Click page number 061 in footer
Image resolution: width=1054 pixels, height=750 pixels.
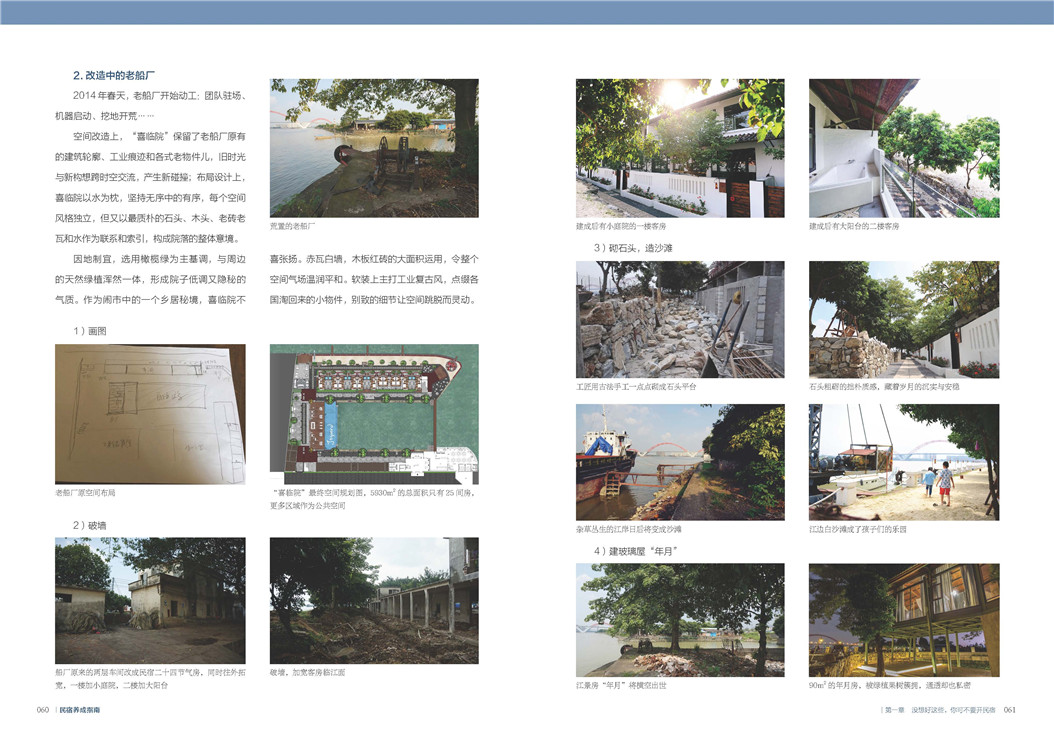1009,710
